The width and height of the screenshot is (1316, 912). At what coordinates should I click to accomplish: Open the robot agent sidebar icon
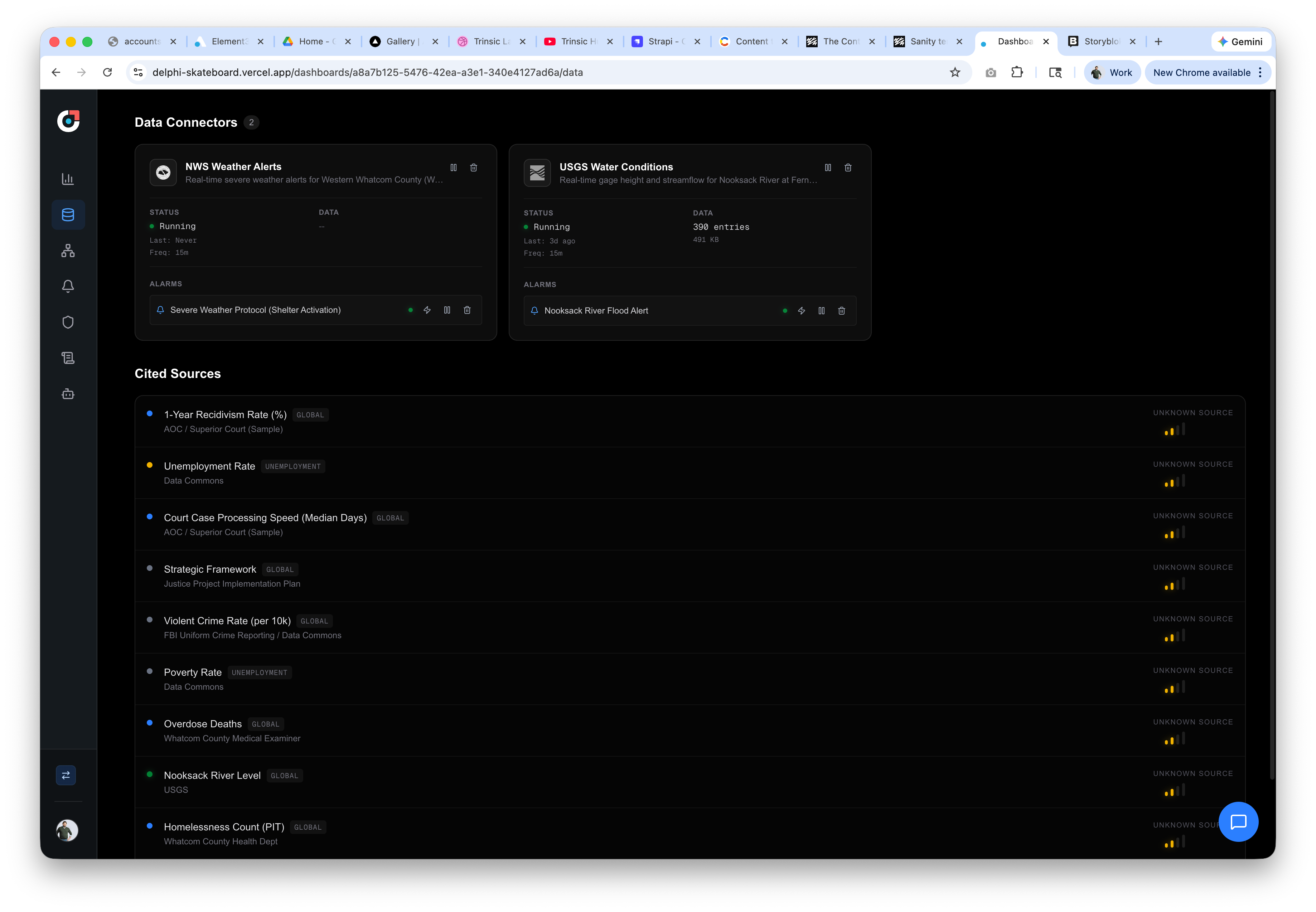click(68, 394)
